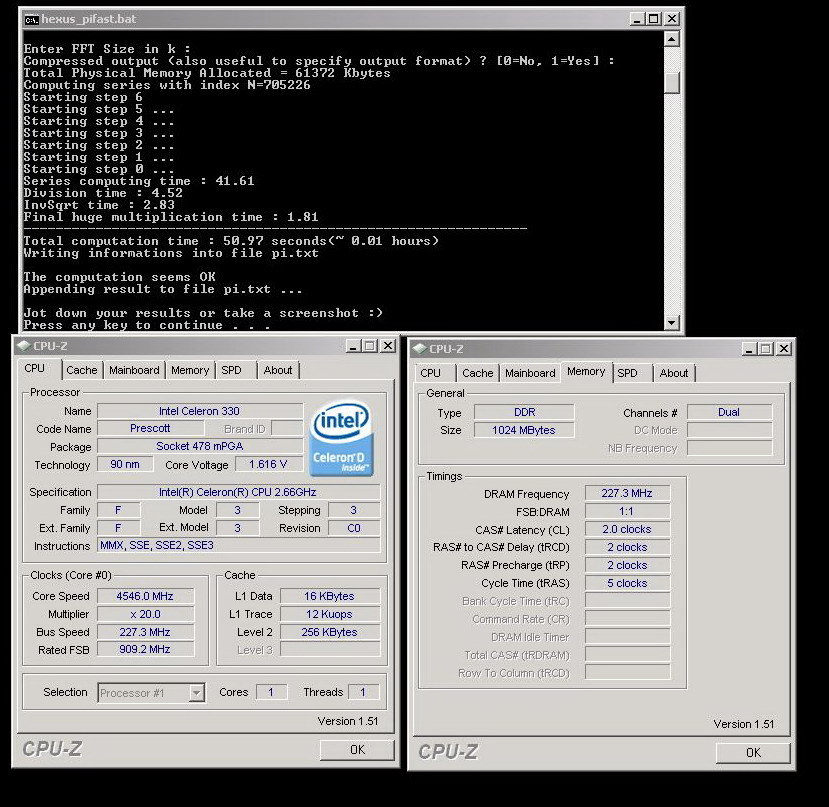Click the Channels # value Dual
829x807 pixels.
(729, 412)
